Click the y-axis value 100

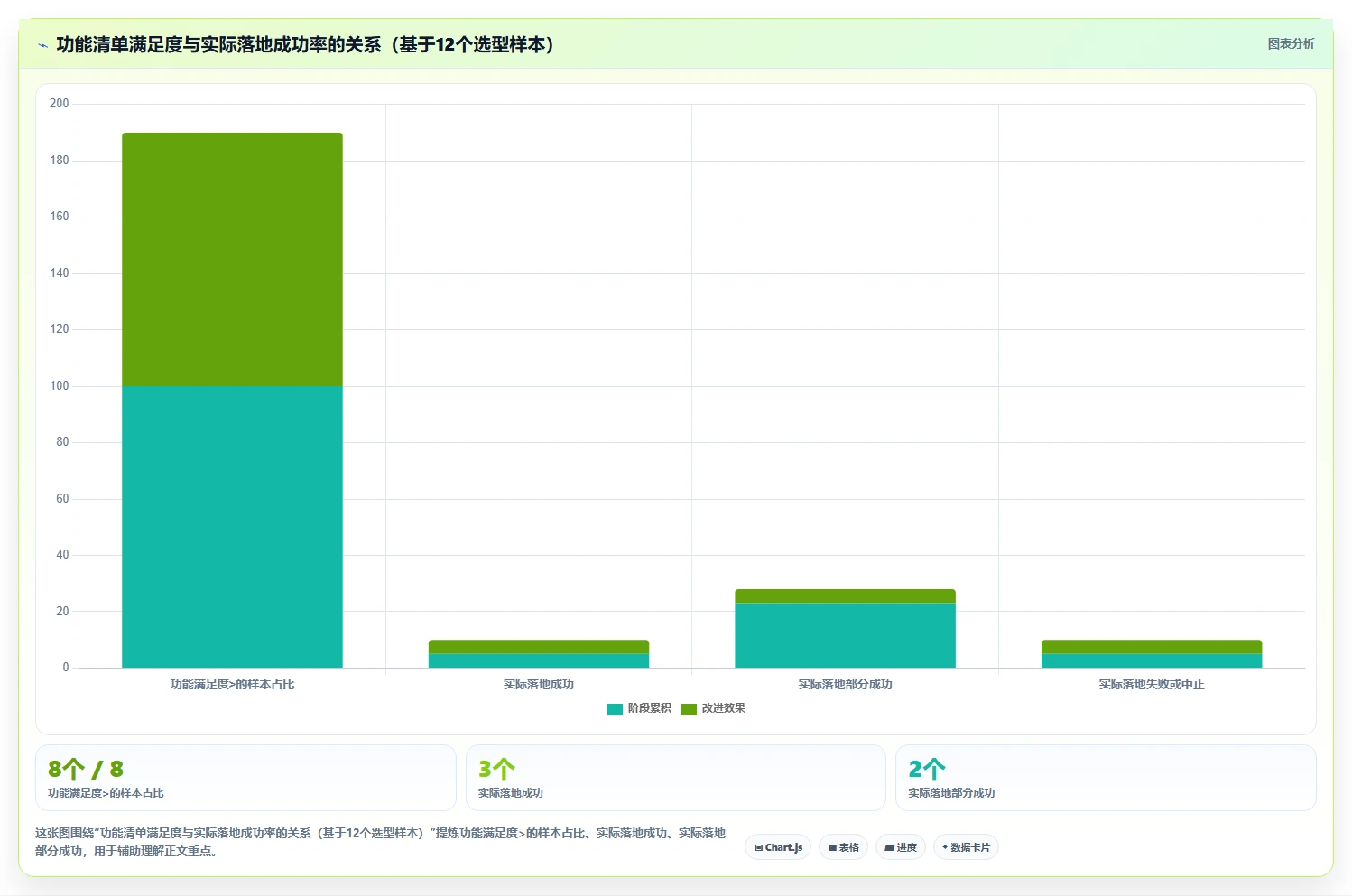60,386
